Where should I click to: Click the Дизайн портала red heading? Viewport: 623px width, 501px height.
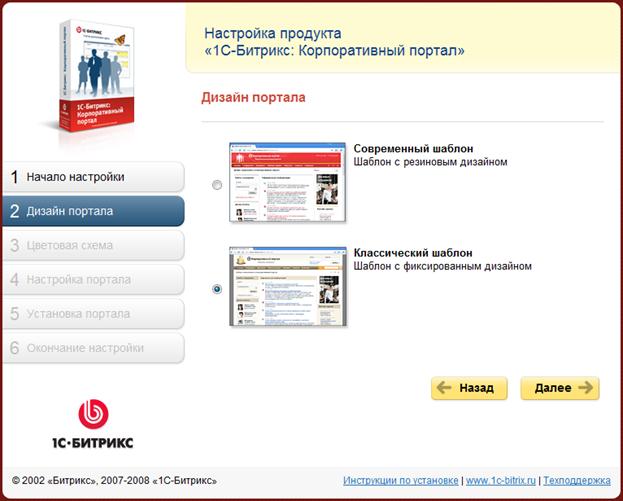(253, 97)
